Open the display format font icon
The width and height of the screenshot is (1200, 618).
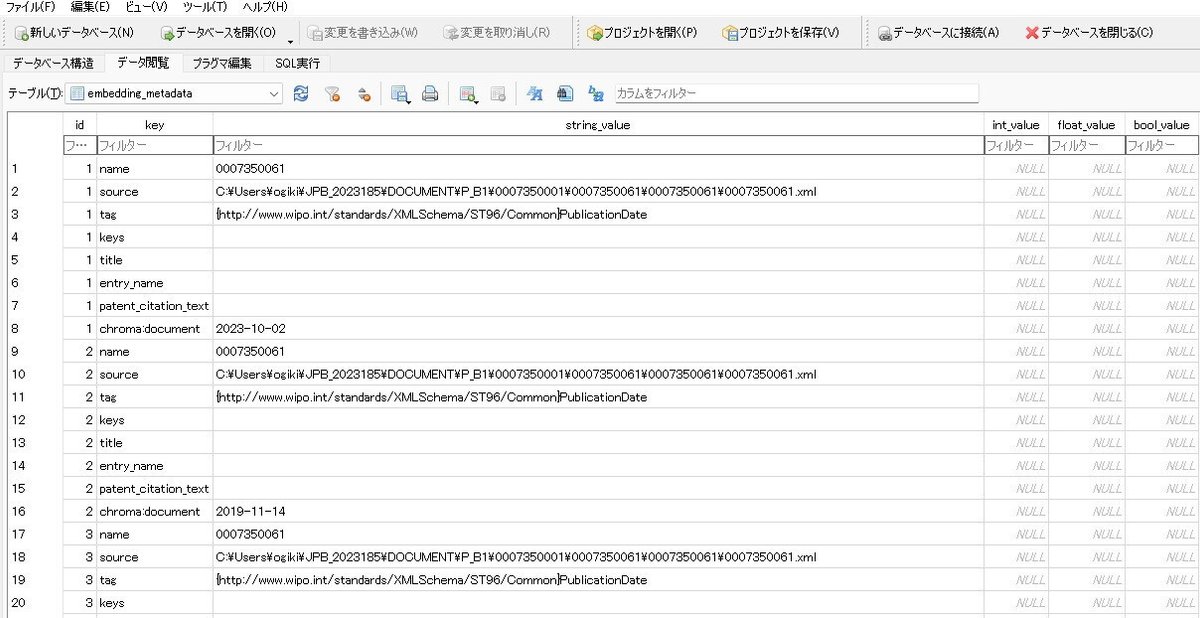pos(534,93)
